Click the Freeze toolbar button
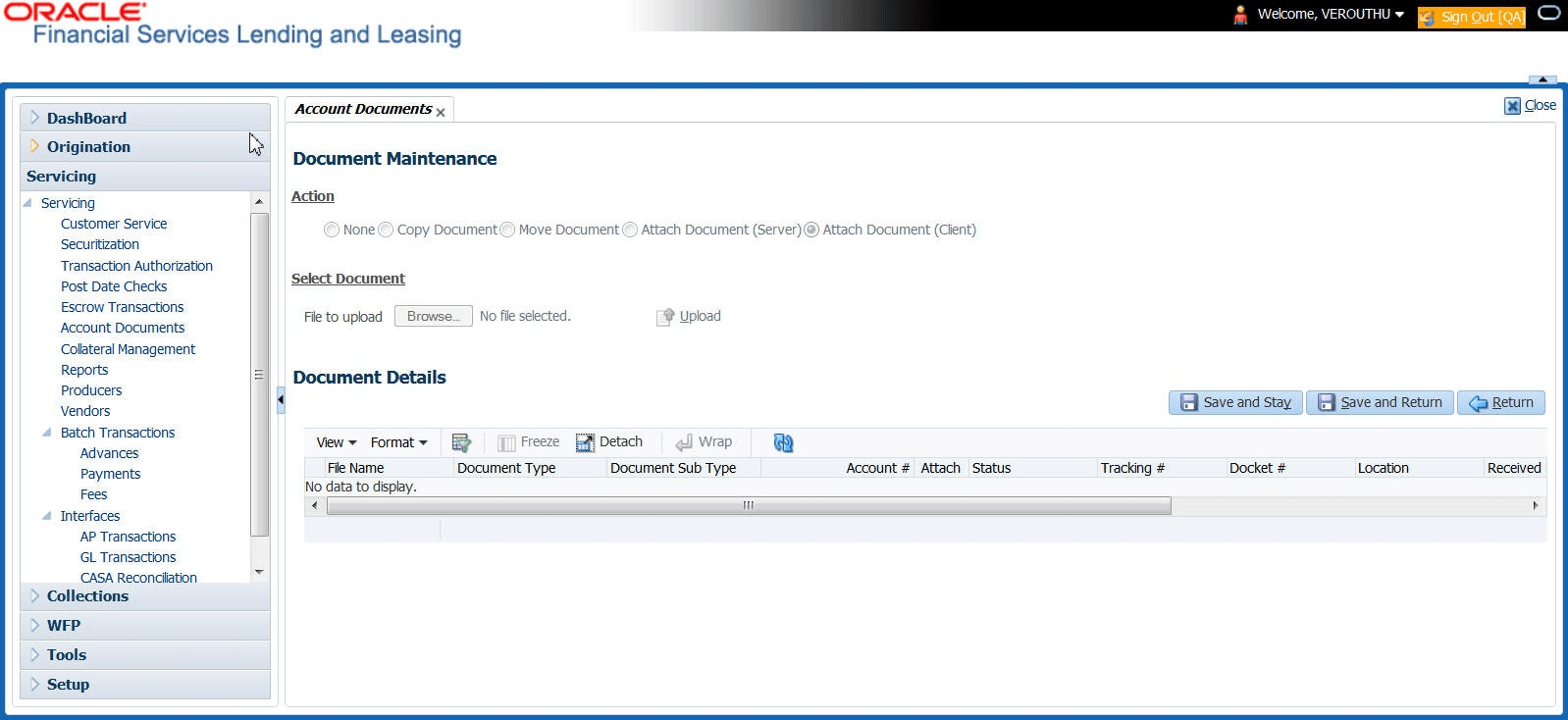The height and width of the screenshot is (720, 1568). point(528,442)
